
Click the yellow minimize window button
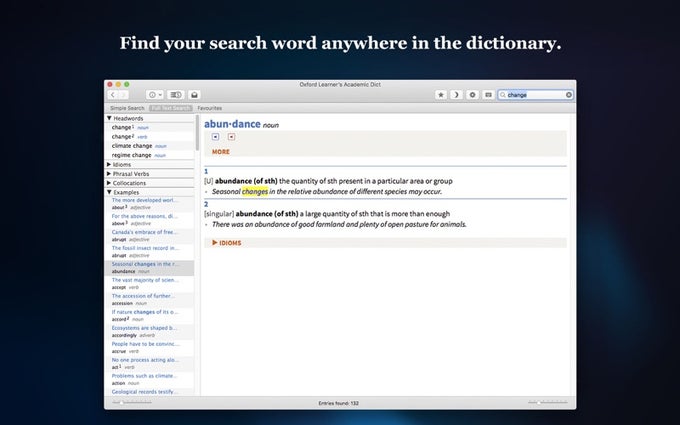(118, 84)
